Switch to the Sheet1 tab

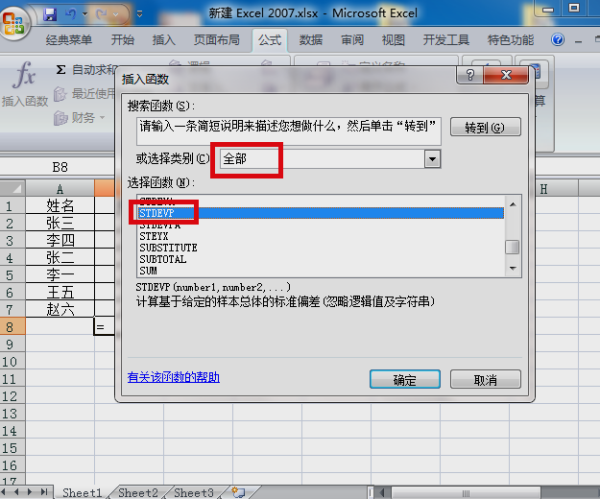82,492
